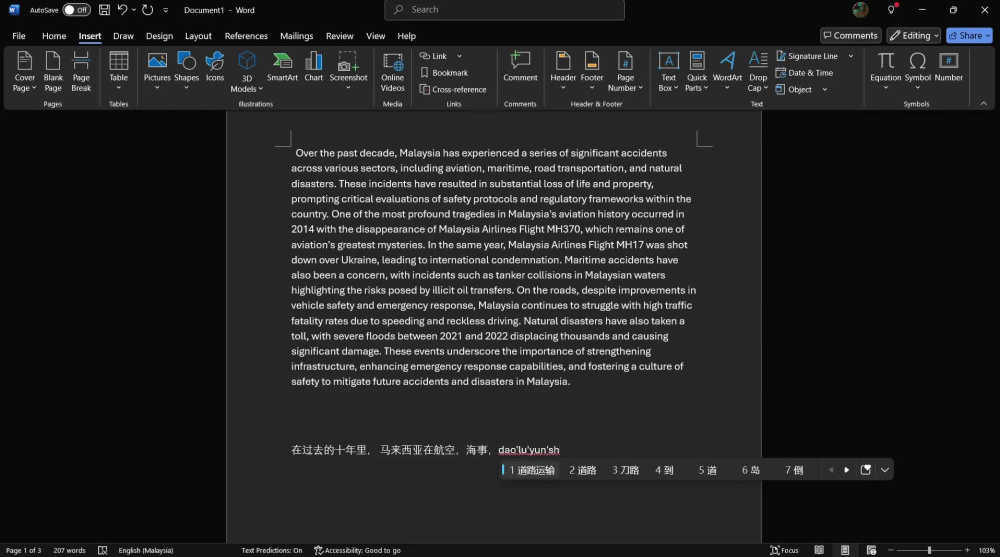This screenshot has width=1000, height=557.
Task: Adjust the zoom slider handle
Action: pyautogui.click(x=929, y=550)
